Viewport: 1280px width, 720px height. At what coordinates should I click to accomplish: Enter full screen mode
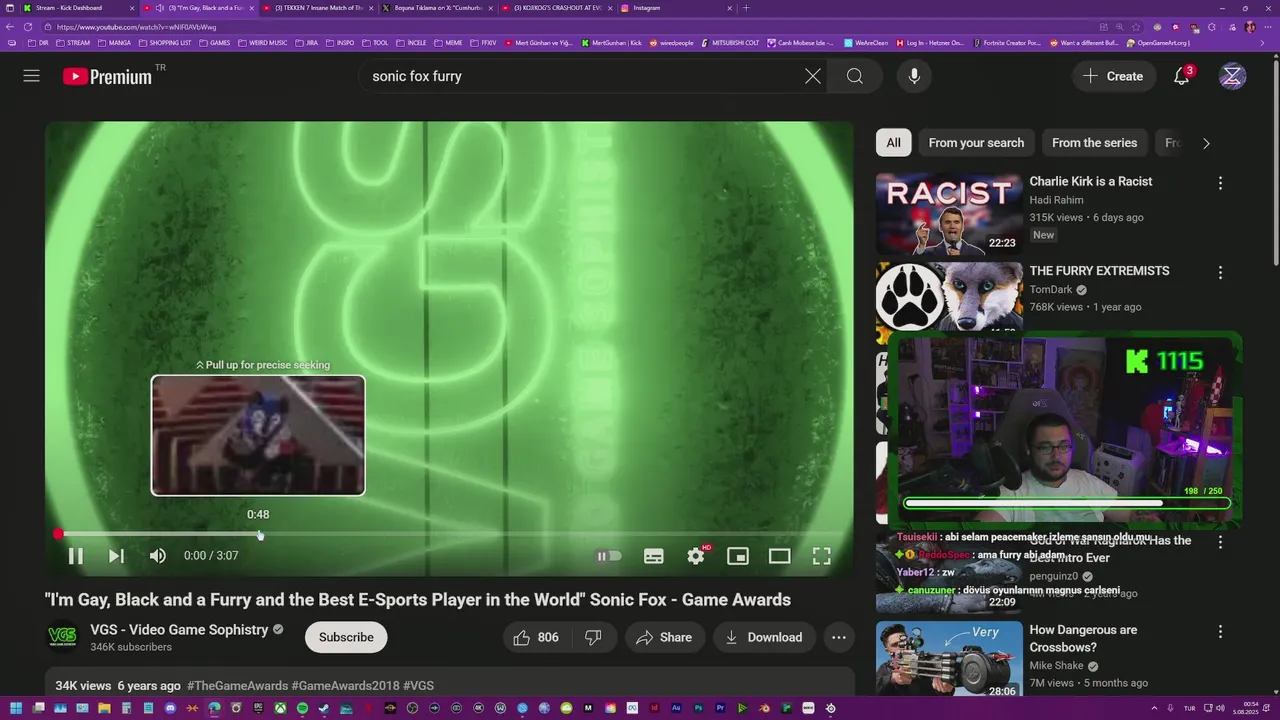coord(821,556)
